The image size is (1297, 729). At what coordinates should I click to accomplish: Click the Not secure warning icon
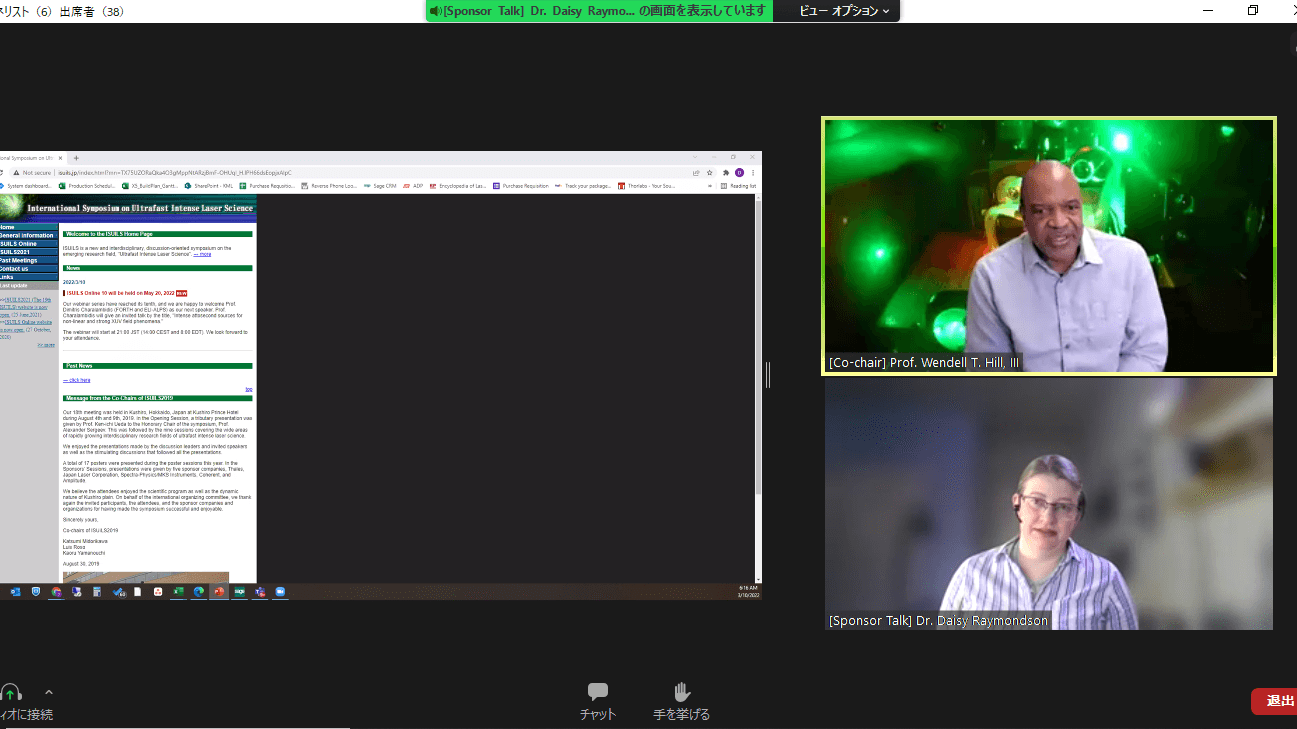tap(15, 173)
